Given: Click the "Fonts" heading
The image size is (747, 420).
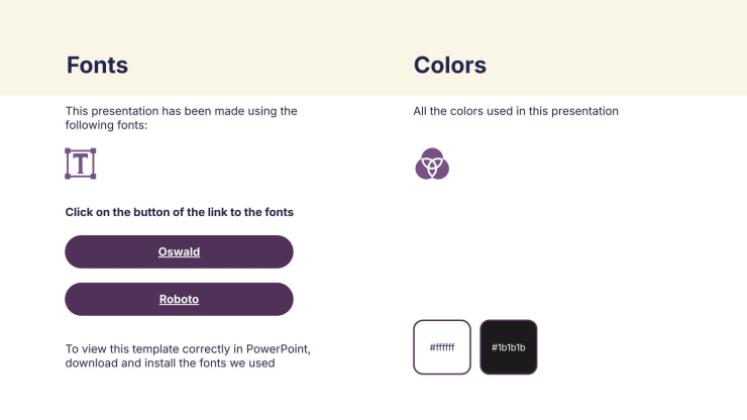Looking at the screenshot, I should (x=97, y=66).
